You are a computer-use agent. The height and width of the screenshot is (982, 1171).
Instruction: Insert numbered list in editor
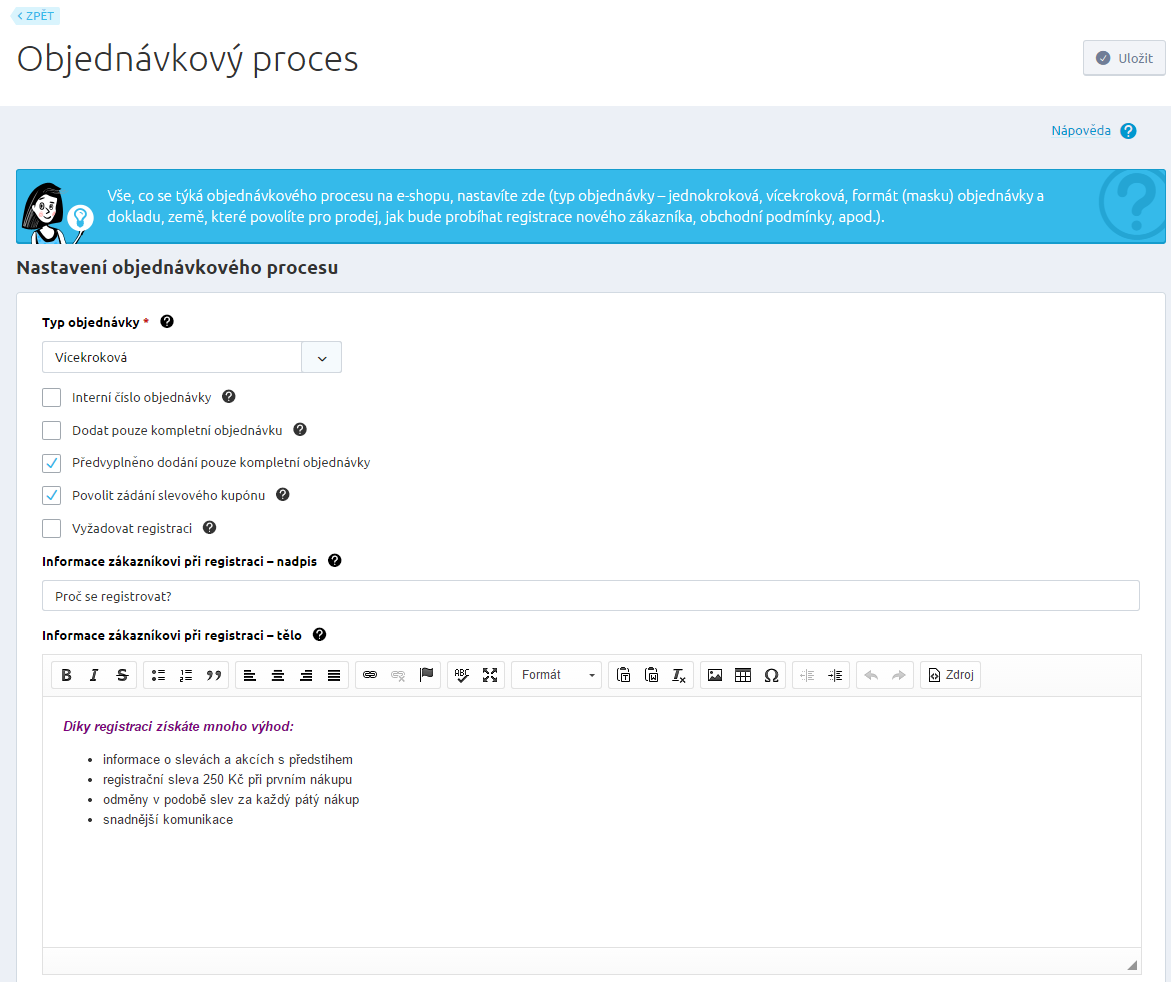[186, 675]
